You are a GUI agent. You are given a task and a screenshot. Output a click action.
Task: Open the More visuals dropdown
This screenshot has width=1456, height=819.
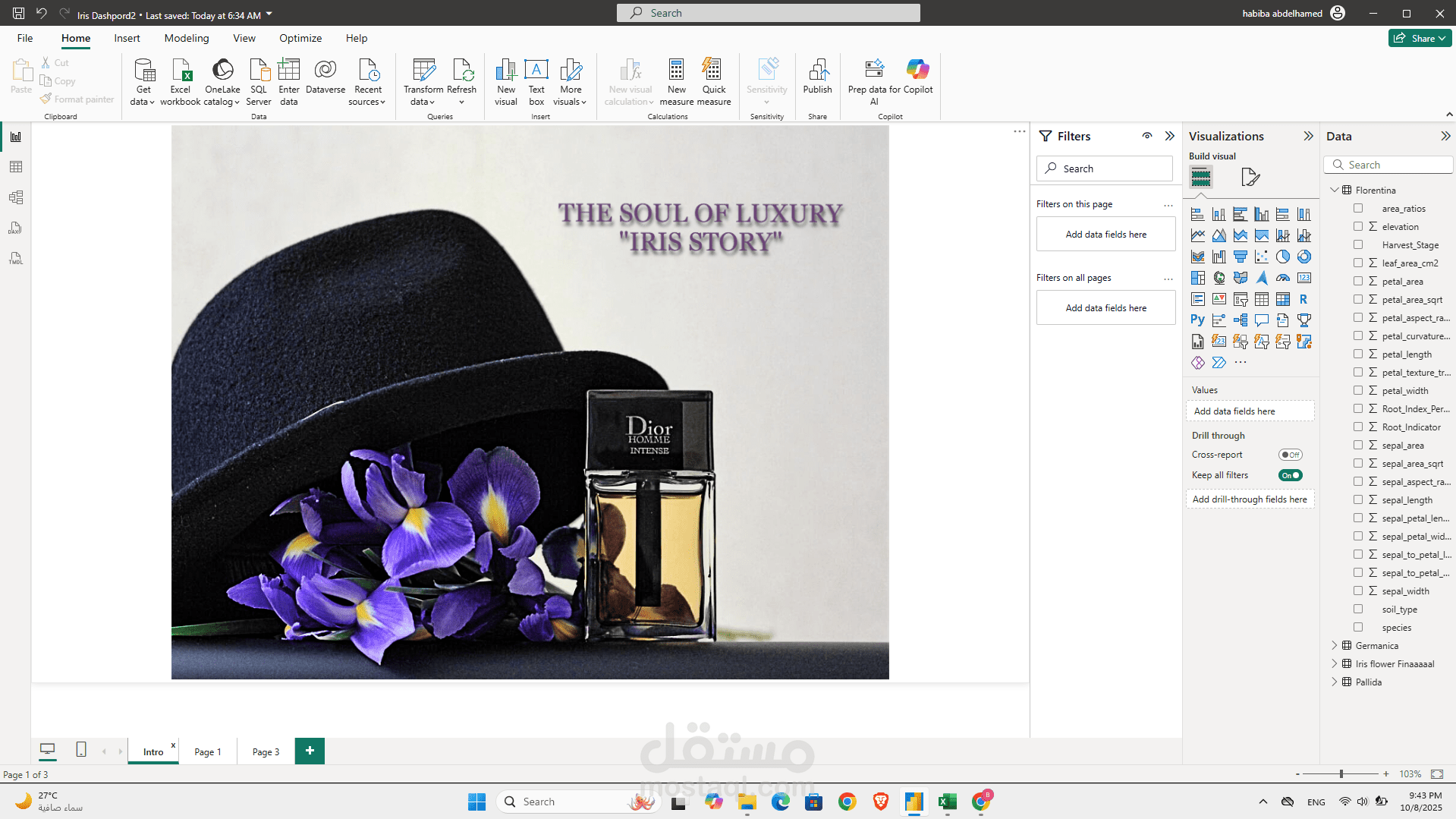pyautogui.click(x=570, y=82)
